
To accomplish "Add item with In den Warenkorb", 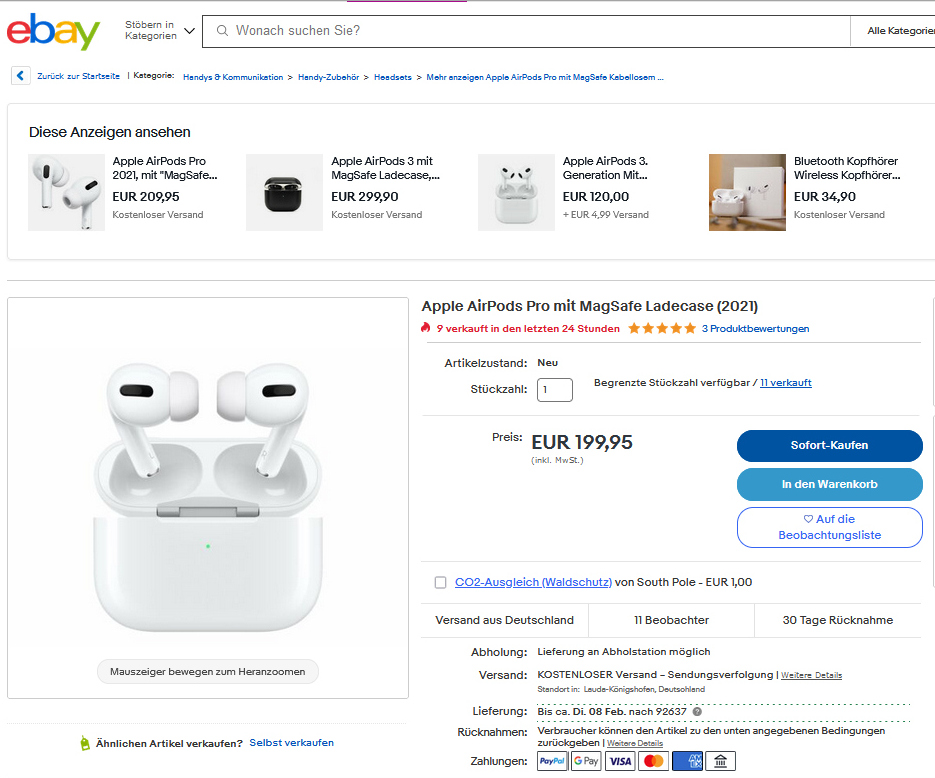I will [x=829, y=484].
